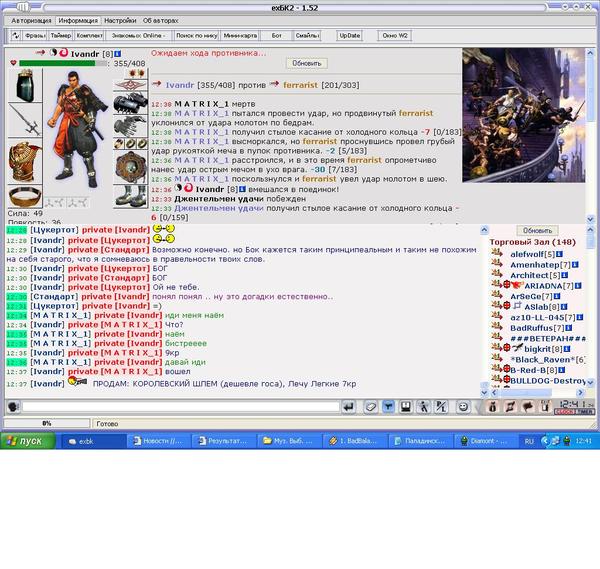This screenshot has height=569, width=600.
Task: Switch to Паладинск taskbar window
Action: tap(420, 441)
